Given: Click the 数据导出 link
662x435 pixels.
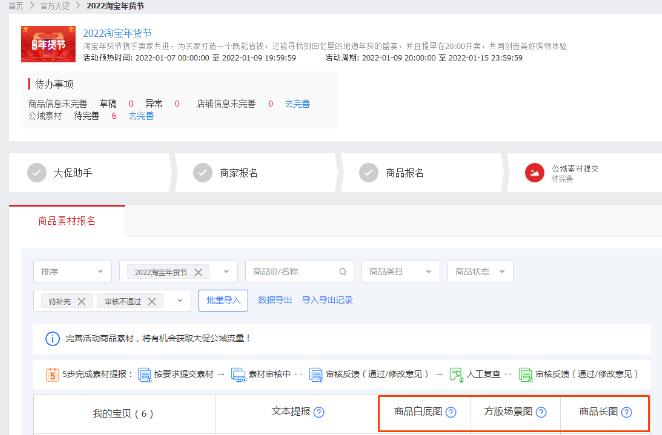Looking at the screenshot, I should tap(275, 300).
